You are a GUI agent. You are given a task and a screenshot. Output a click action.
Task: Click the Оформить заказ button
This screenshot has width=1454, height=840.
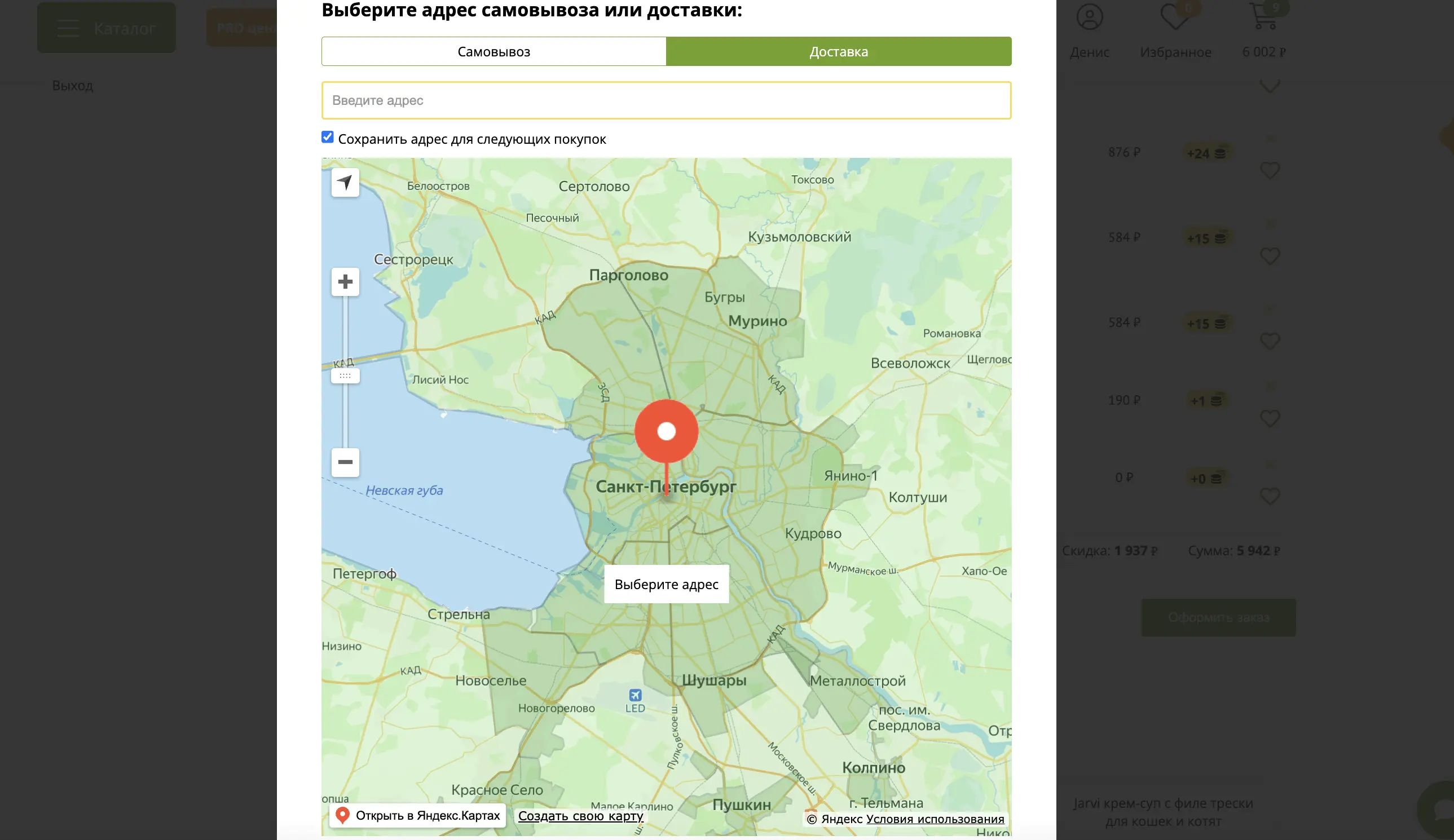click(x=1219, y=617)
